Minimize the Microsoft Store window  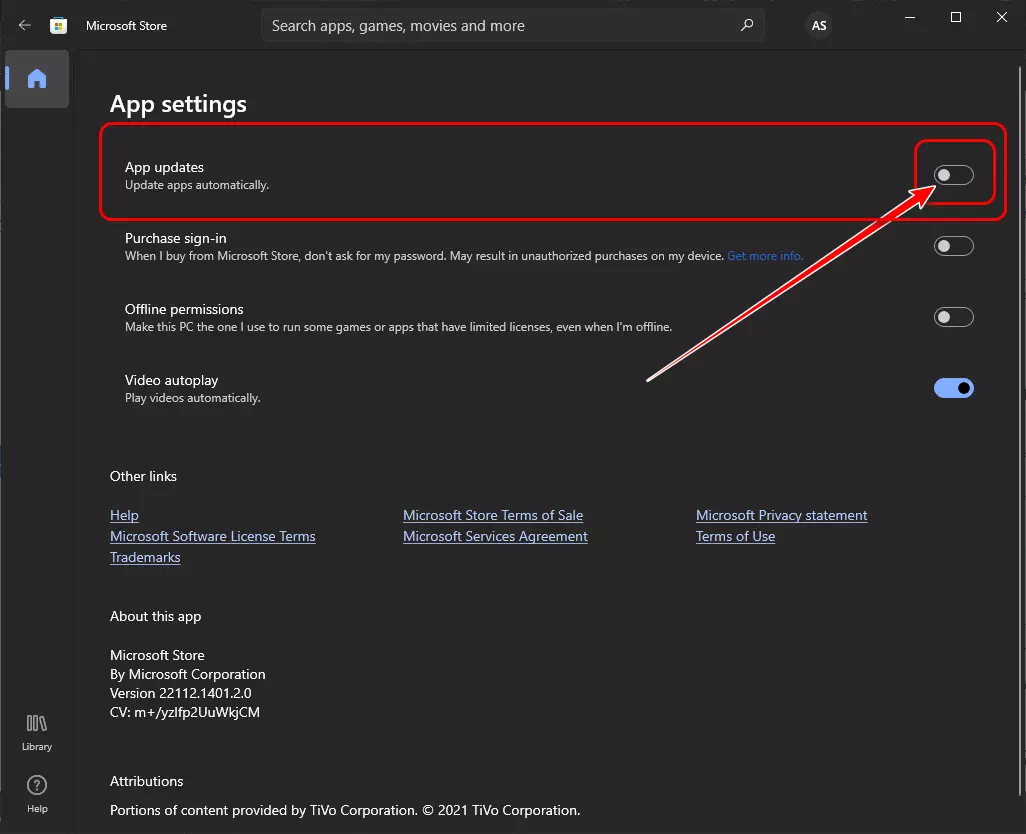[x=910, y=18]
